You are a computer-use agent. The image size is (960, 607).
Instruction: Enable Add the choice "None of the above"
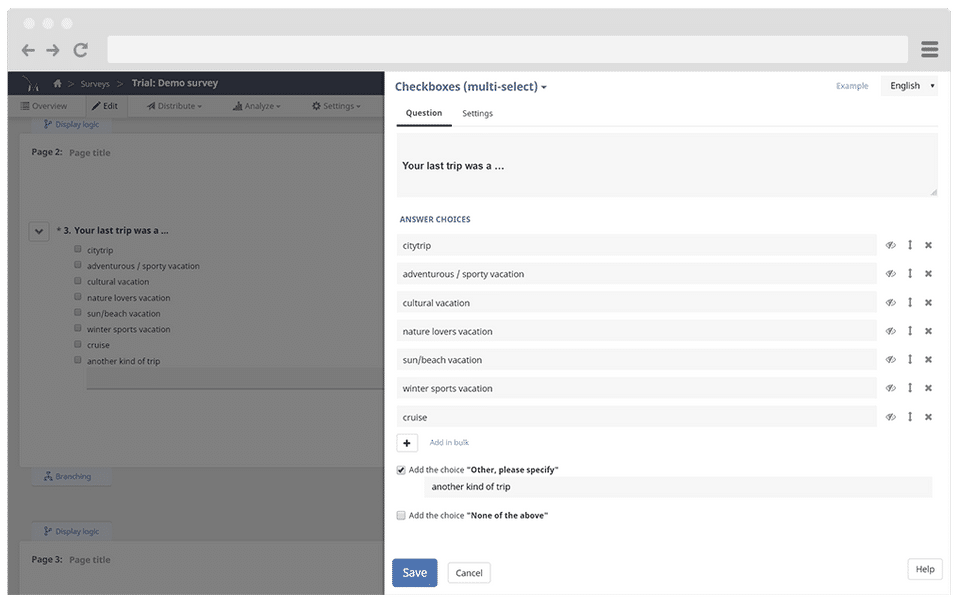[401, 516]
